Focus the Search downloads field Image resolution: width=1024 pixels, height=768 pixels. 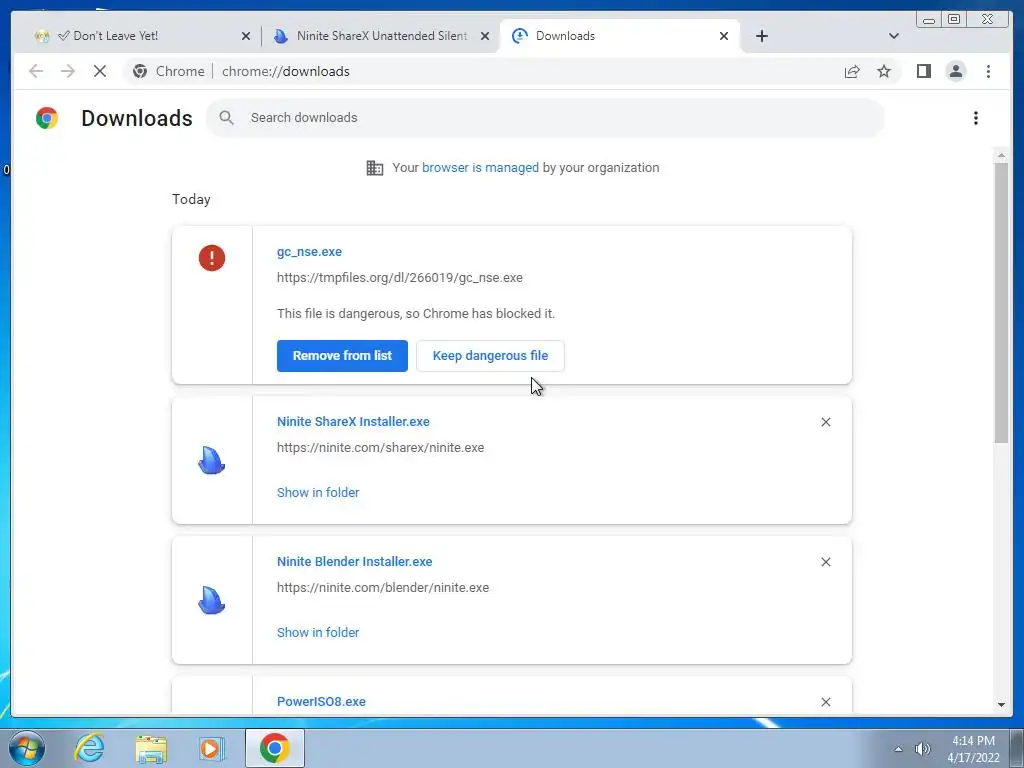[545, 118]
